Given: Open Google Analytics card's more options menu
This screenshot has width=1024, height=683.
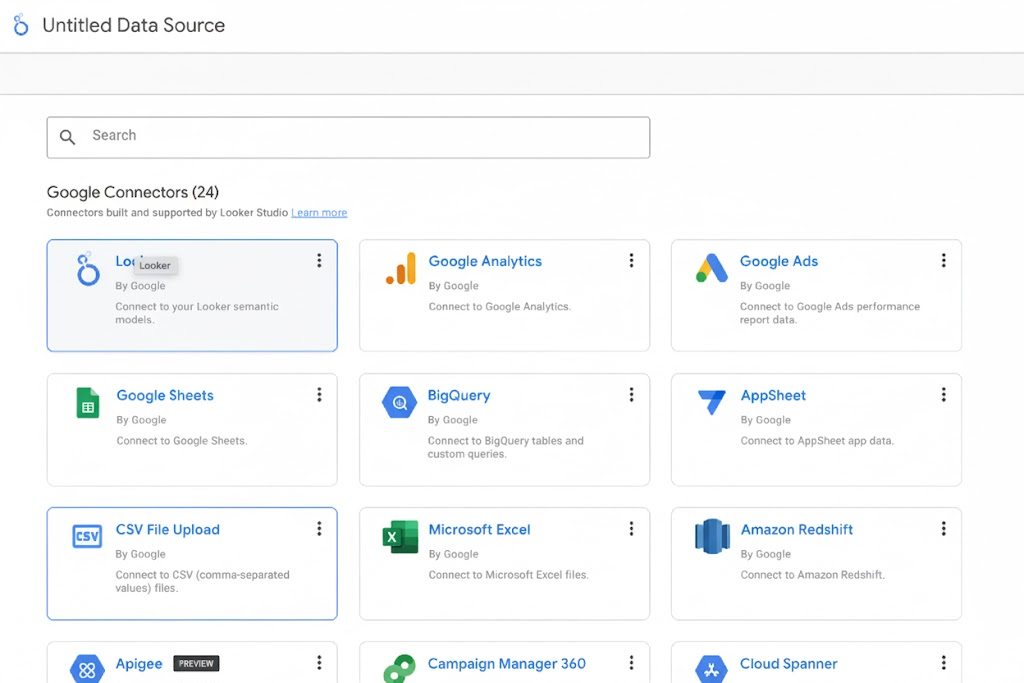Looking at the screenshot, I should (x=632, y=261).
